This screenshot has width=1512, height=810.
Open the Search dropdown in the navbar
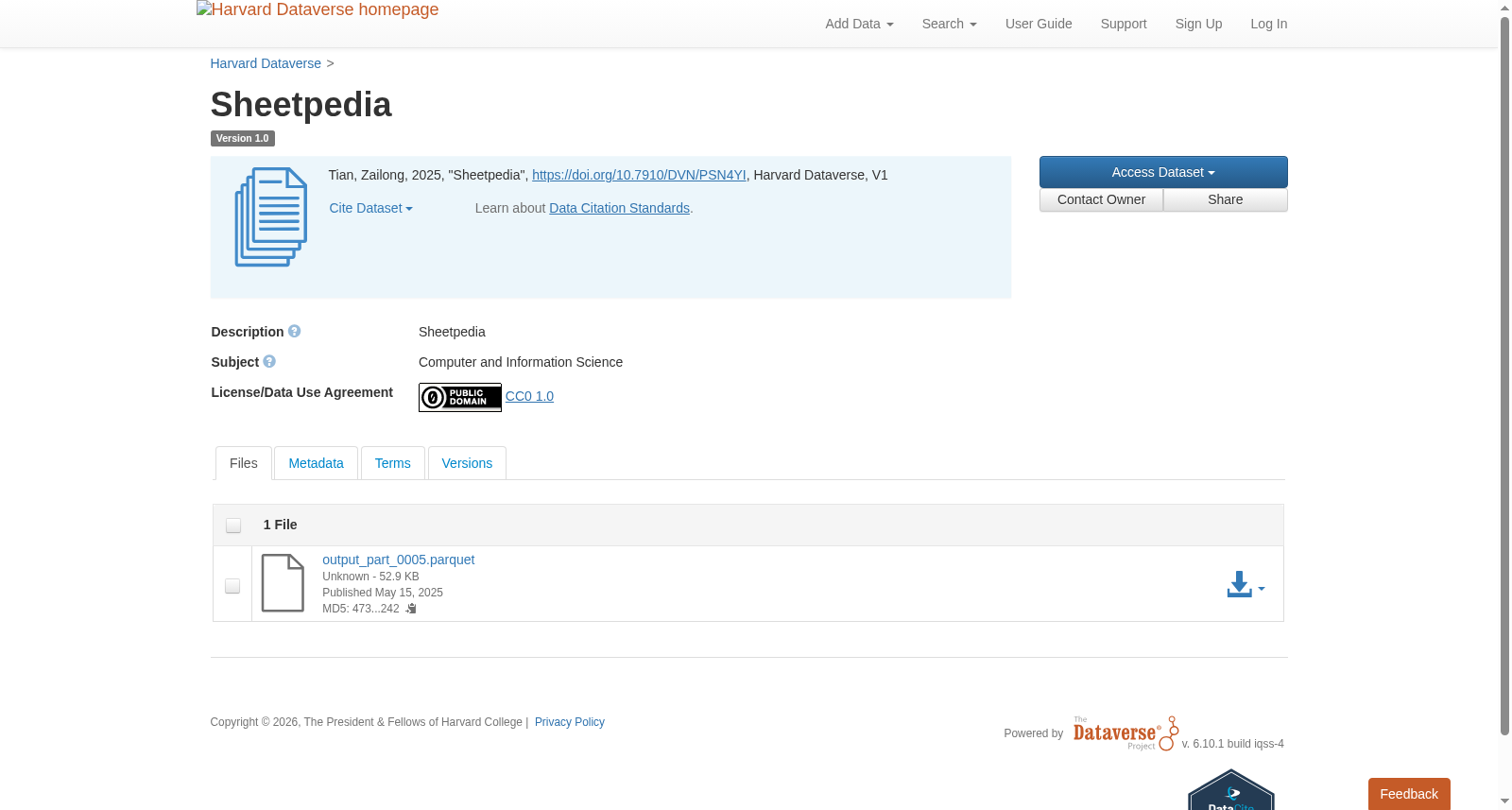[949, 24]
